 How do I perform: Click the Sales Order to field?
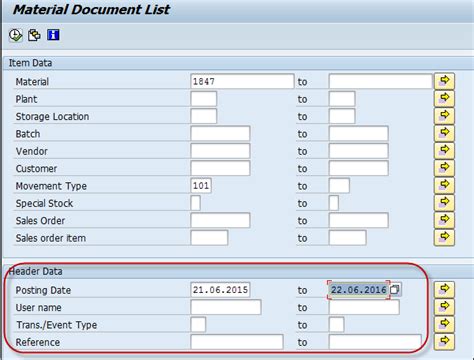point(359,221)
